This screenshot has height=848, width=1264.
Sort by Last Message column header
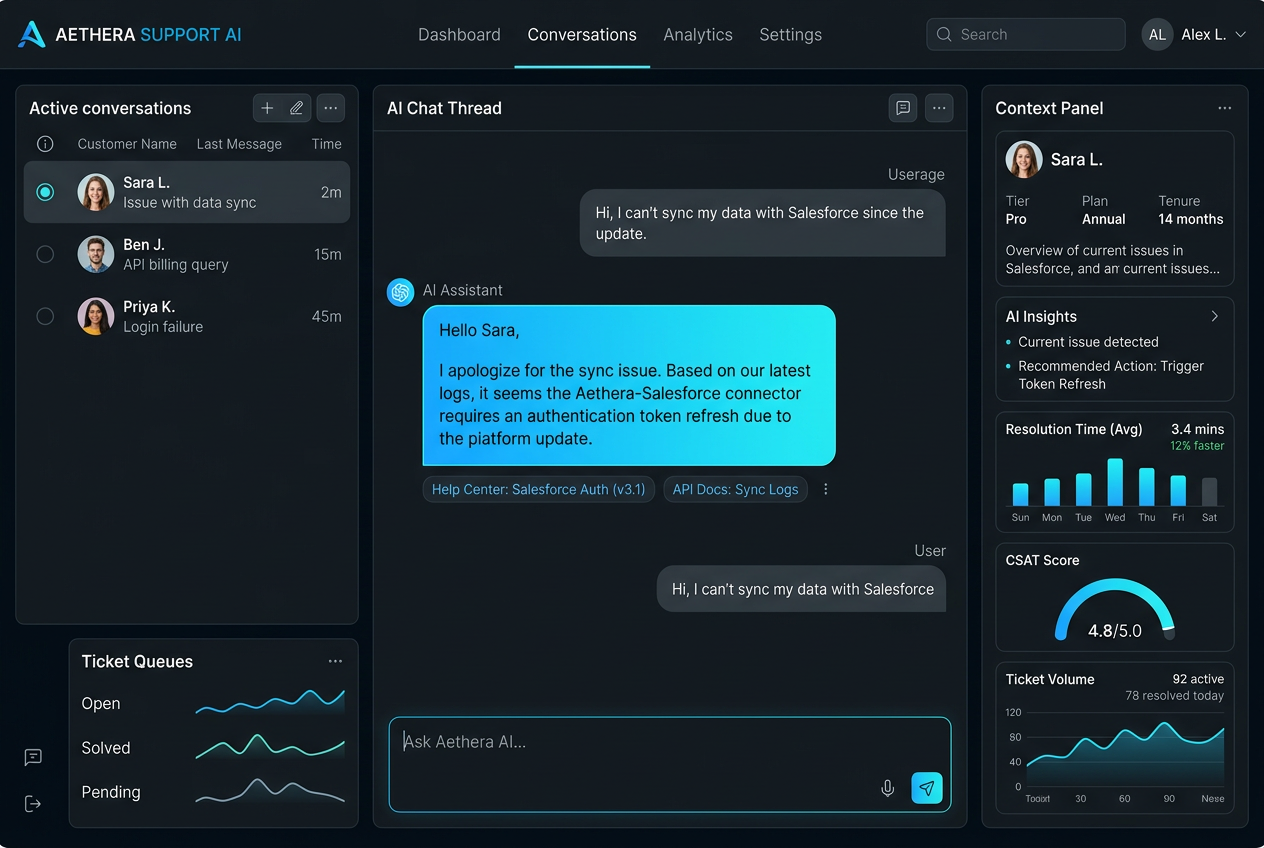point(239,144)
